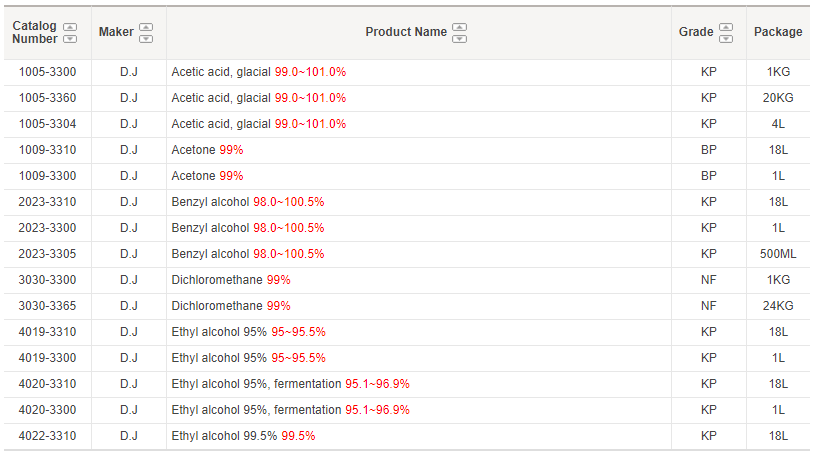Select Acetic acid, glacial 20KG row

point(407,98)
